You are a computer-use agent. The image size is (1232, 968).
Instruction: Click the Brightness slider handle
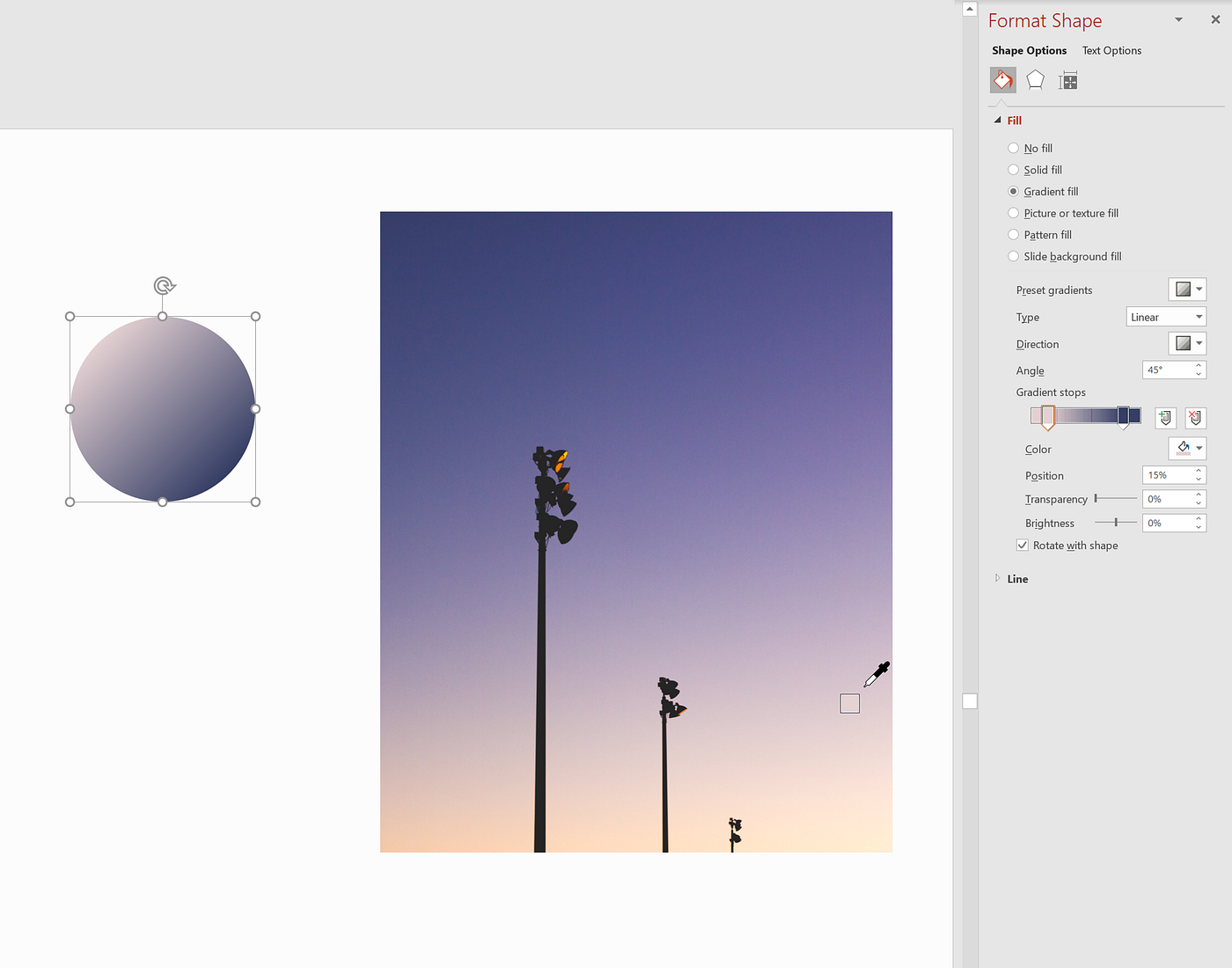coord(1116,523)
